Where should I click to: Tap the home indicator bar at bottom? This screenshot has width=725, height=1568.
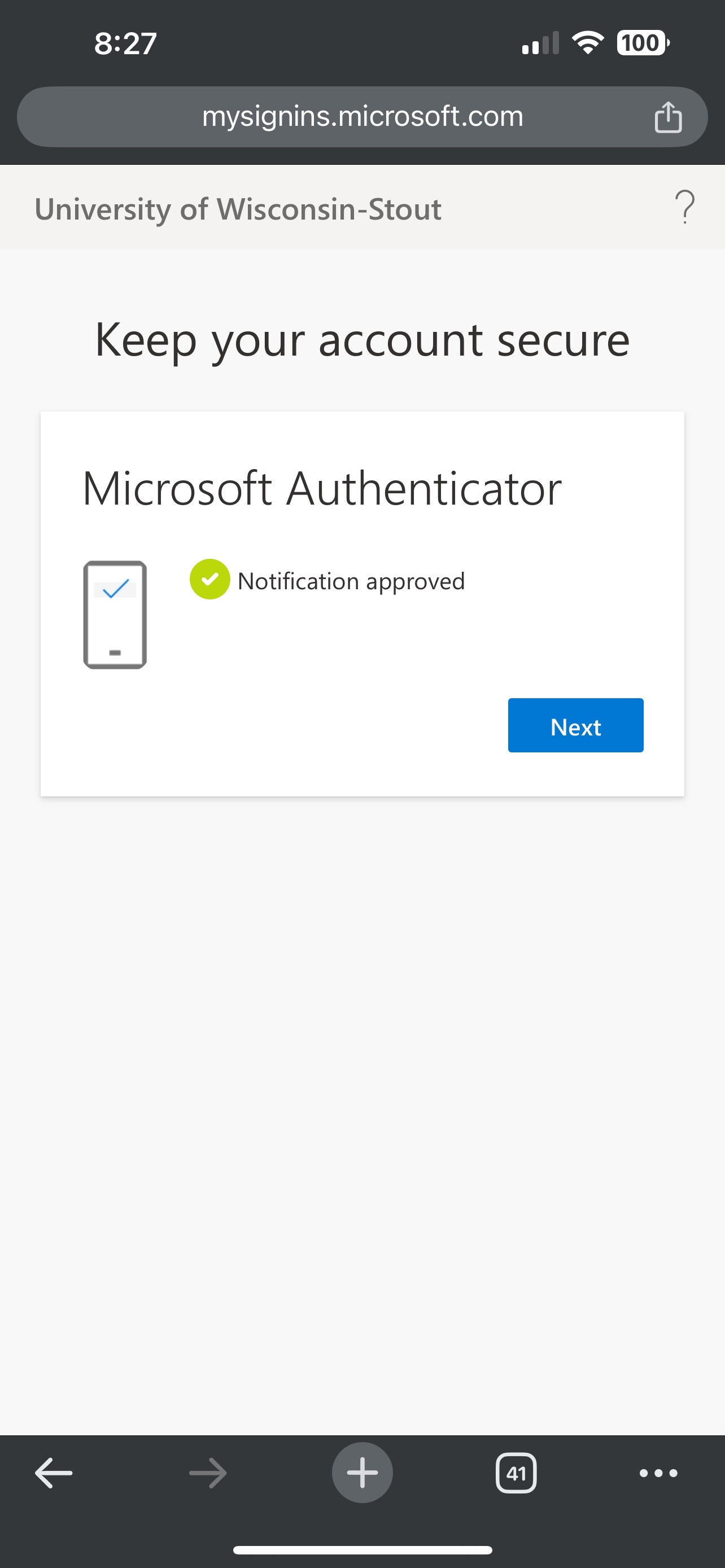362,1549
